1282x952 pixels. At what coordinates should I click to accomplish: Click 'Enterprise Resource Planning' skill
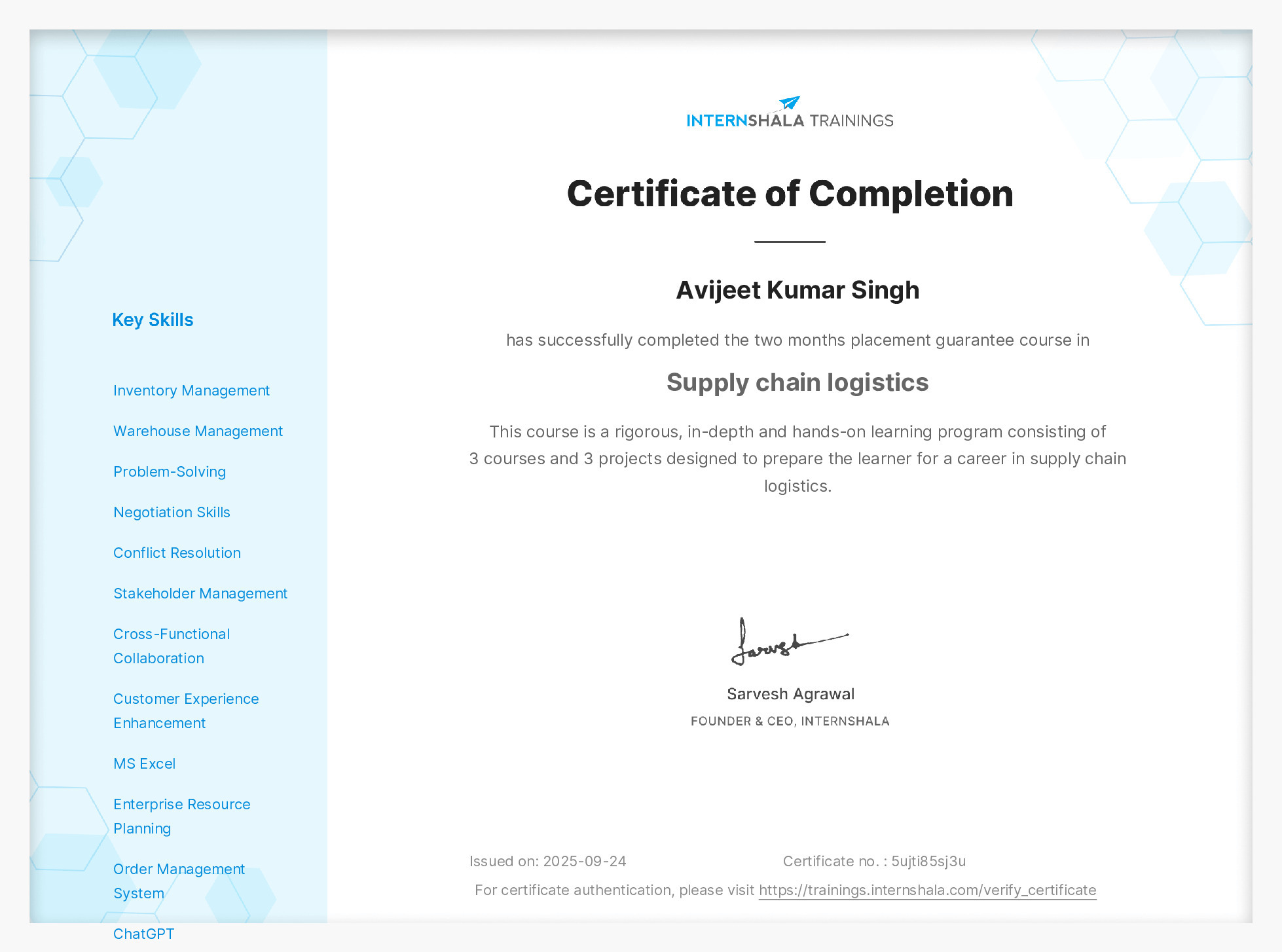tap(182, 816)
